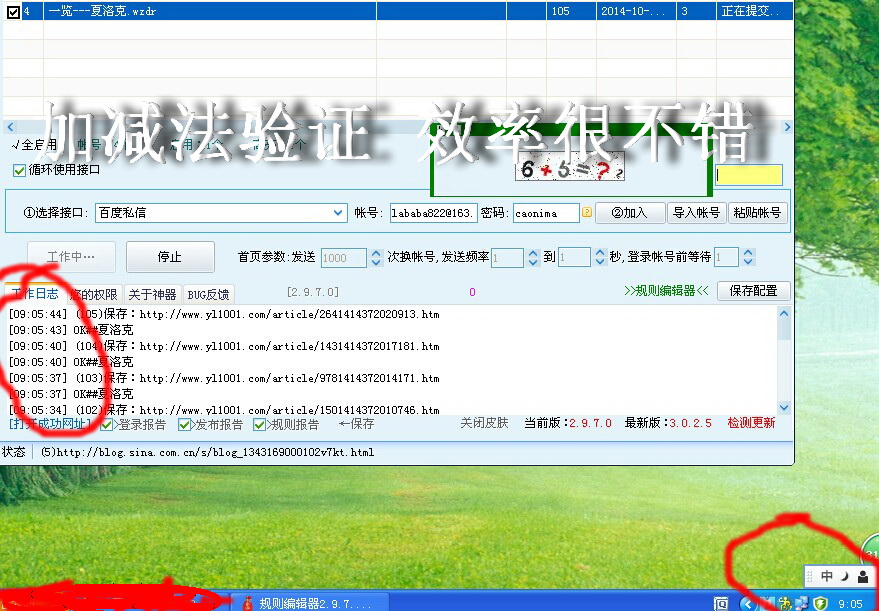Click the person icon in IME bar
The height and width of the screenshot is (611, 879).
(862, 577)
